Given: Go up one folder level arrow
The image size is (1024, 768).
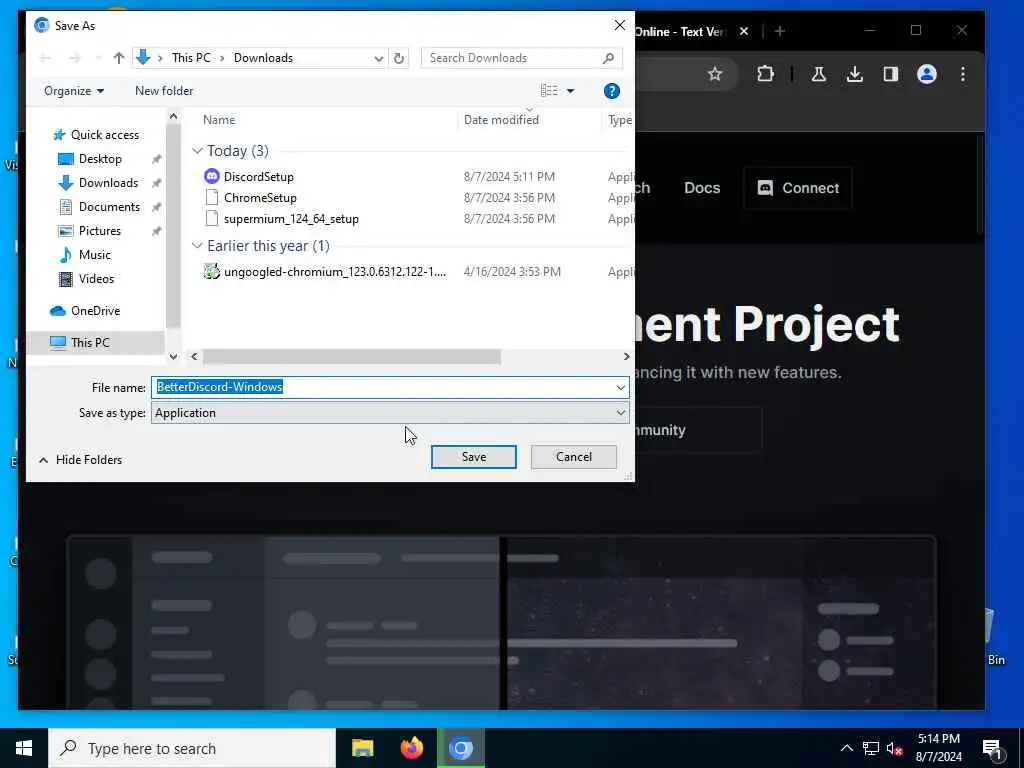Looking at the screenshot, I should [118, 58].
